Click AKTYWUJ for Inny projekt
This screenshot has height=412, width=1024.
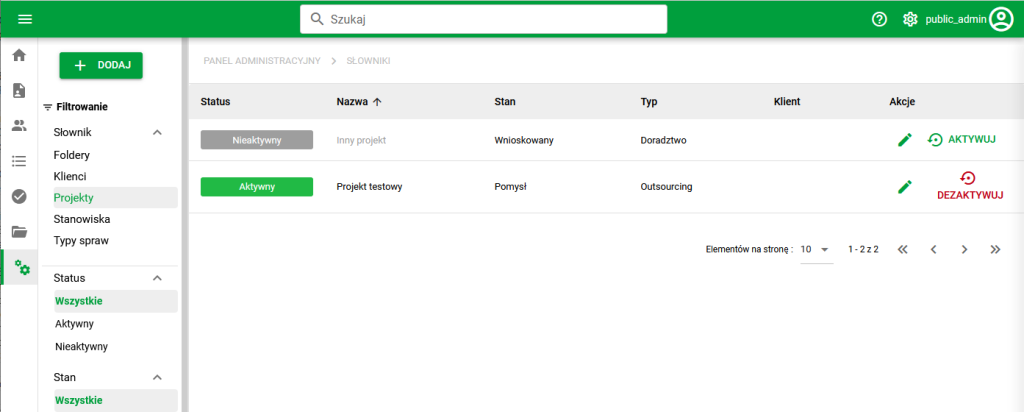pyautogui.click(x=961, y=140)
